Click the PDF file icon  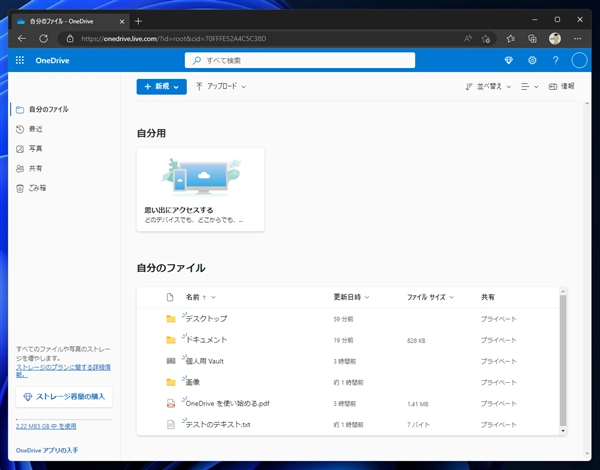click(171, 403)
